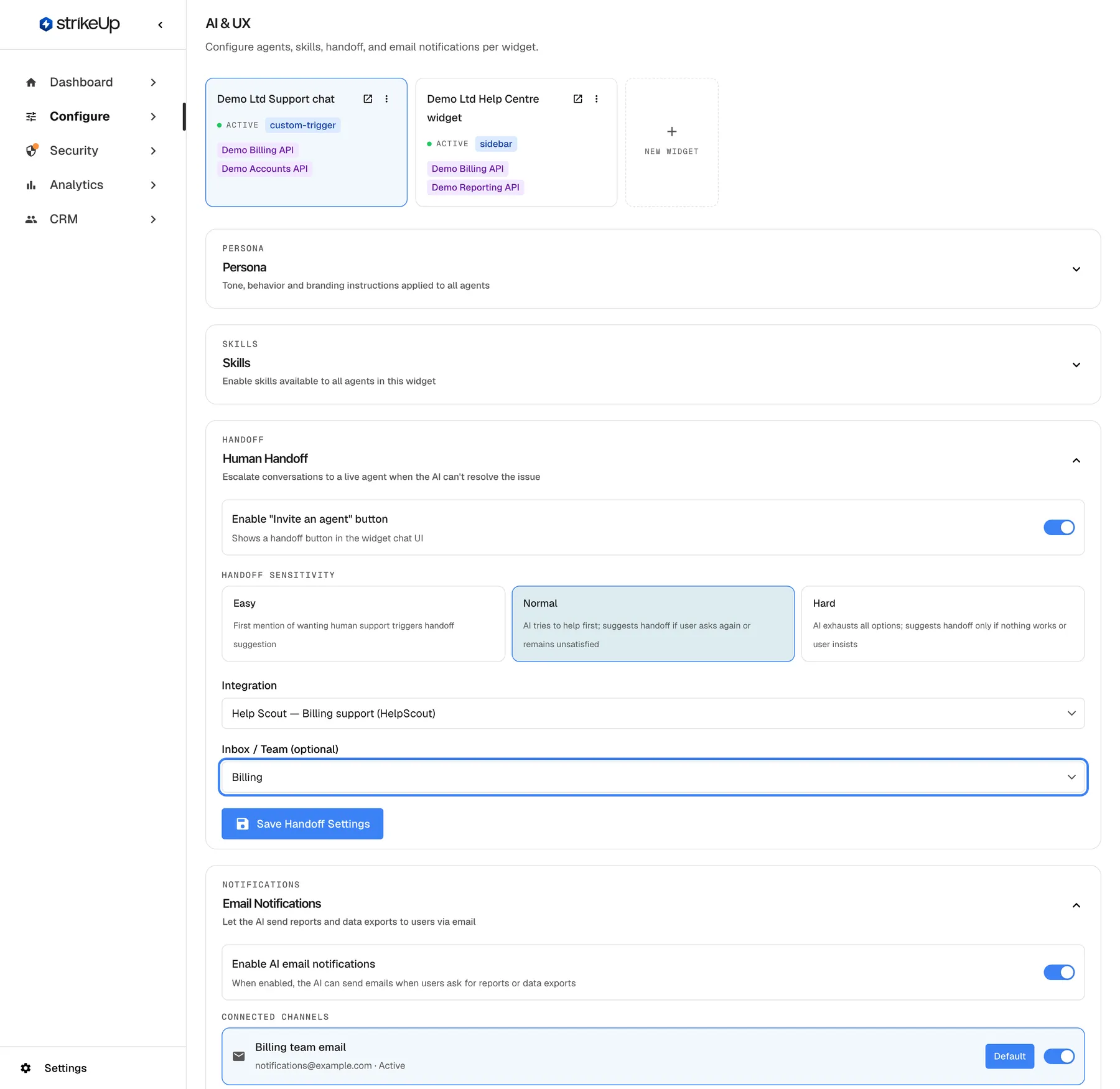
Task: Open Demo Ltd Support chat in new window
Action: click(368, 99)
